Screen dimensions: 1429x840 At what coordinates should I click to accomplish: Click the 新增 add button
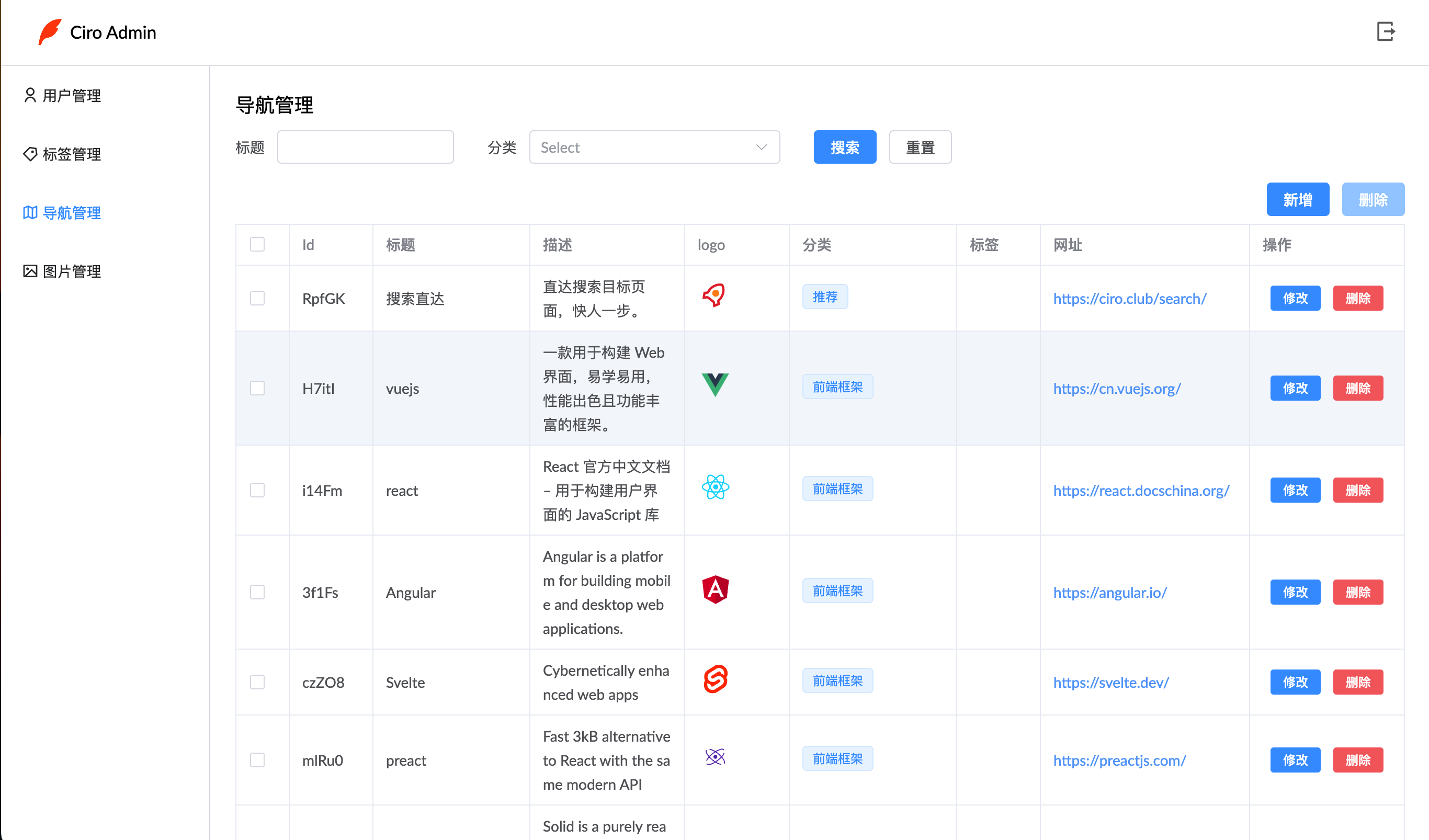(1298, 200)
